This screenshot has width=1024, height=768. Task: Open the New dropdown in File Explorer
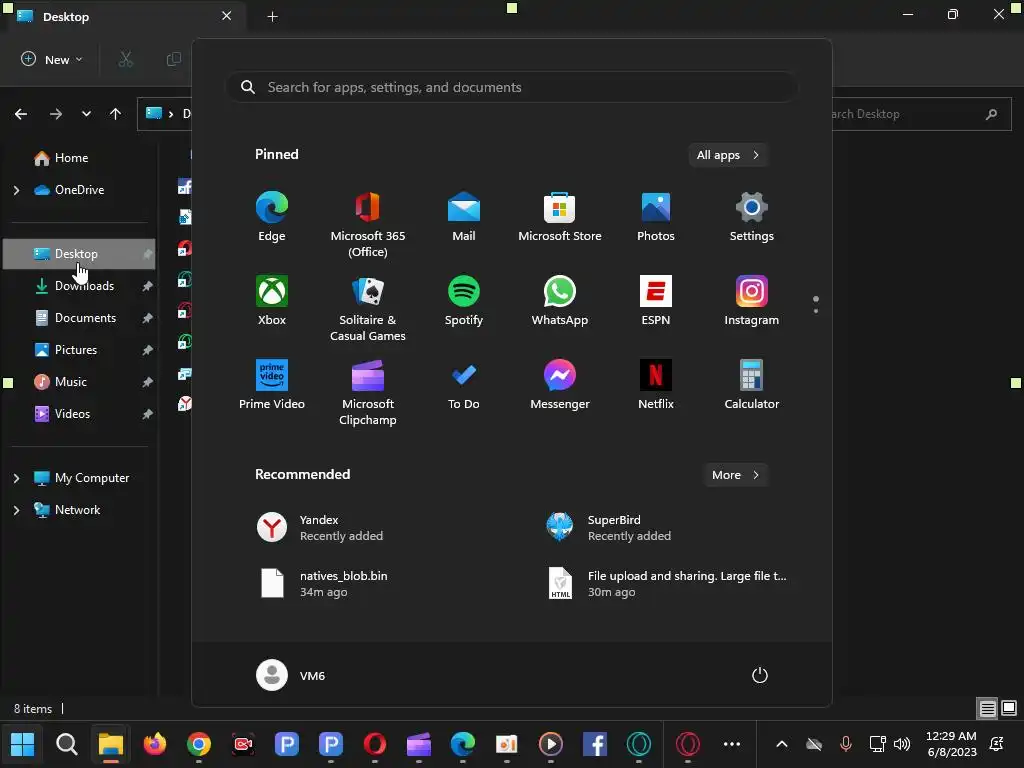(52, 59)
